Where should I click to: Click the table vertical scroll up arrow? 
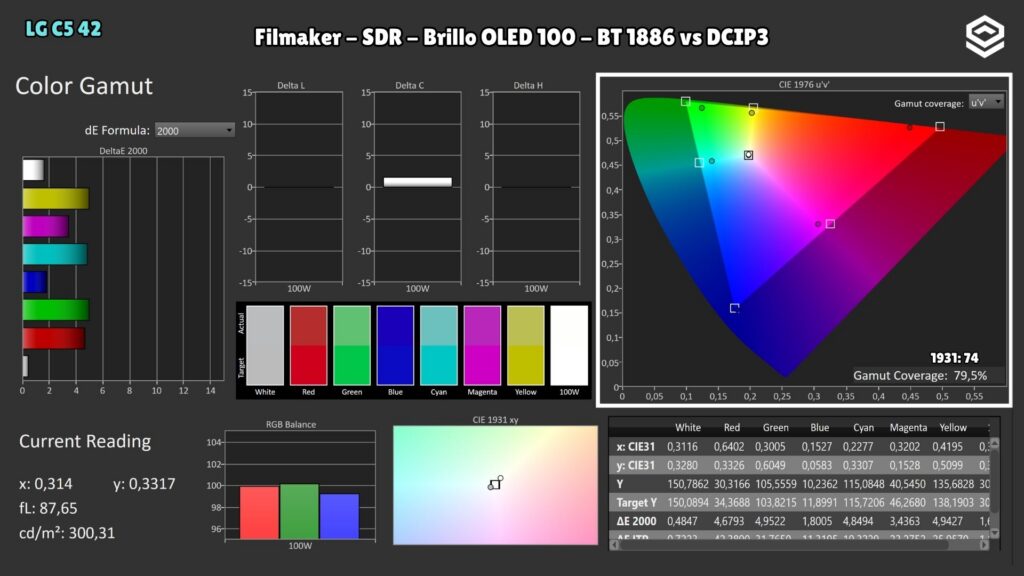pyautogui.click(x=994, y=443)
